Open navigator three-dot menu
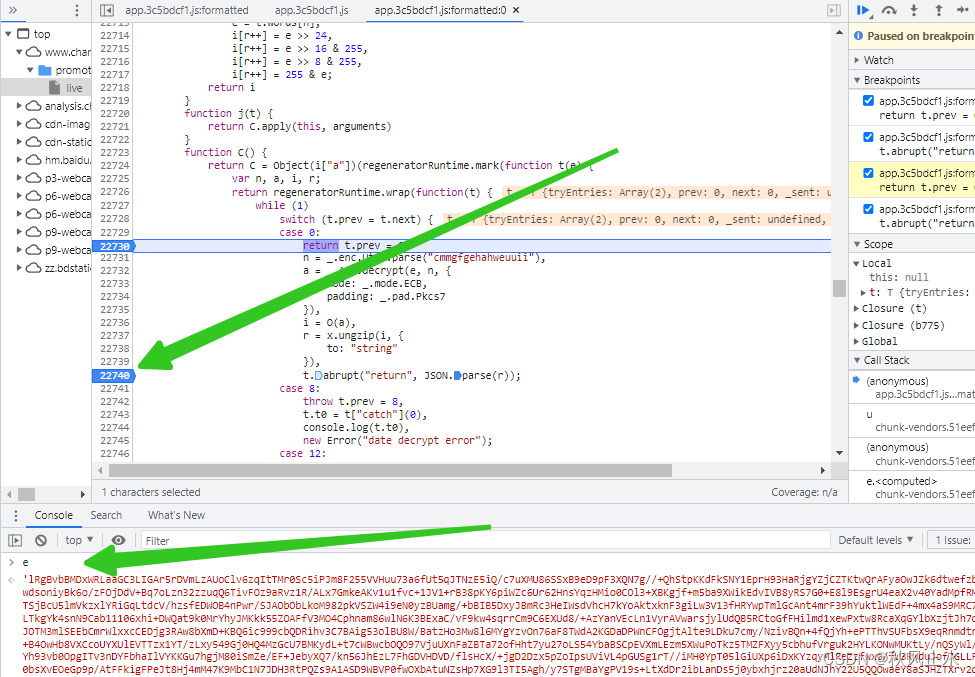This screenshot has height=677, width=975. (x=76, y=10)
